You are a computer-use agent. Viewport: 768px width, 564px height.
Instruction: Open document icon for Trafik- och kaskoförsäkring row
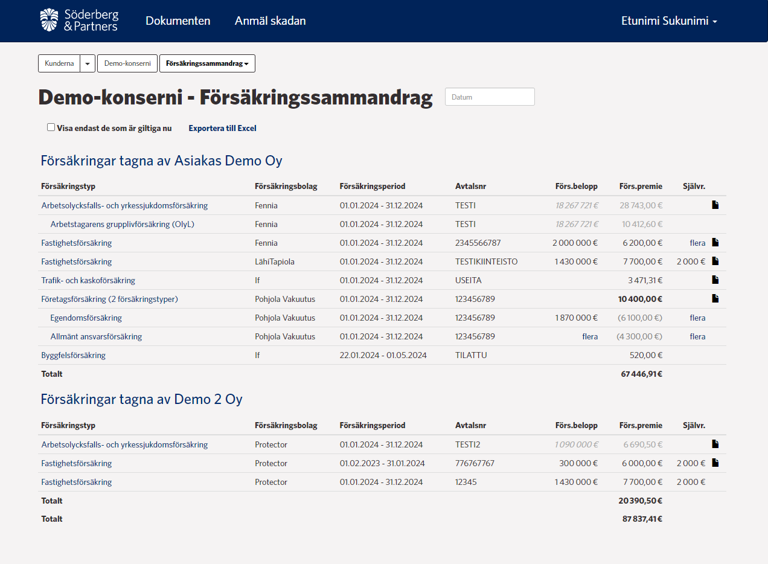coord(715,280)
